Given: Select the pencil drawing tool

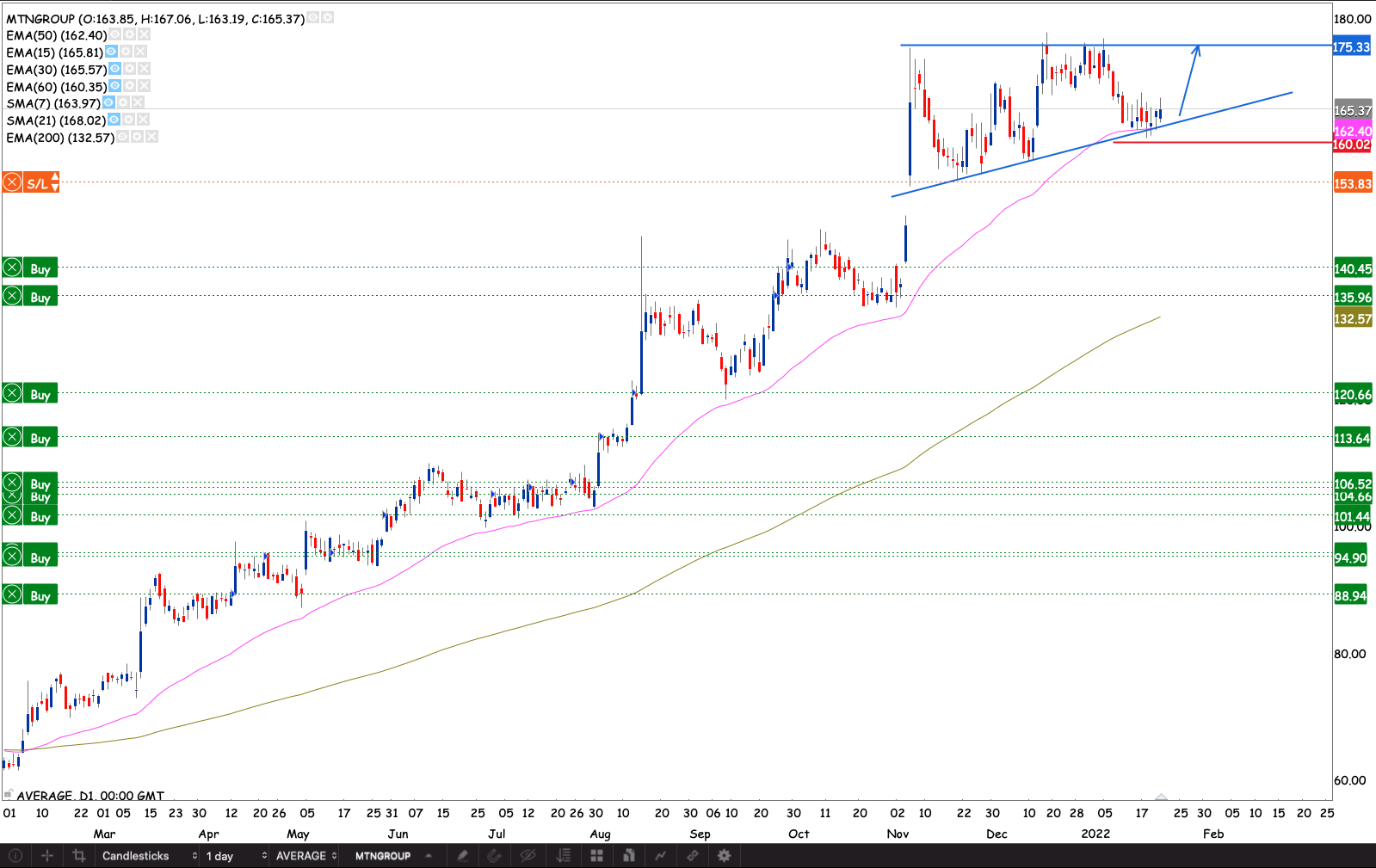Looking at the screenshot, I should [463, 856].
